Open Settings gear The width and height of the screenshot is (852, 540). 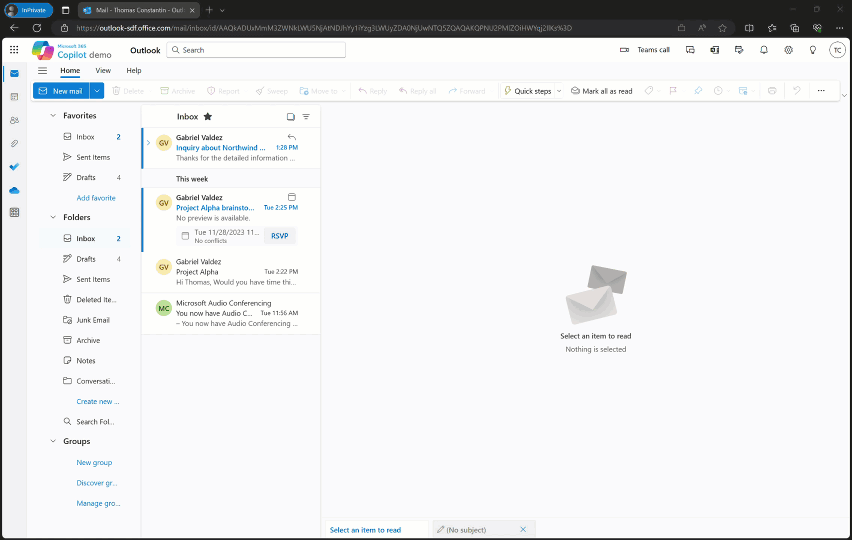tap(788, 50)
